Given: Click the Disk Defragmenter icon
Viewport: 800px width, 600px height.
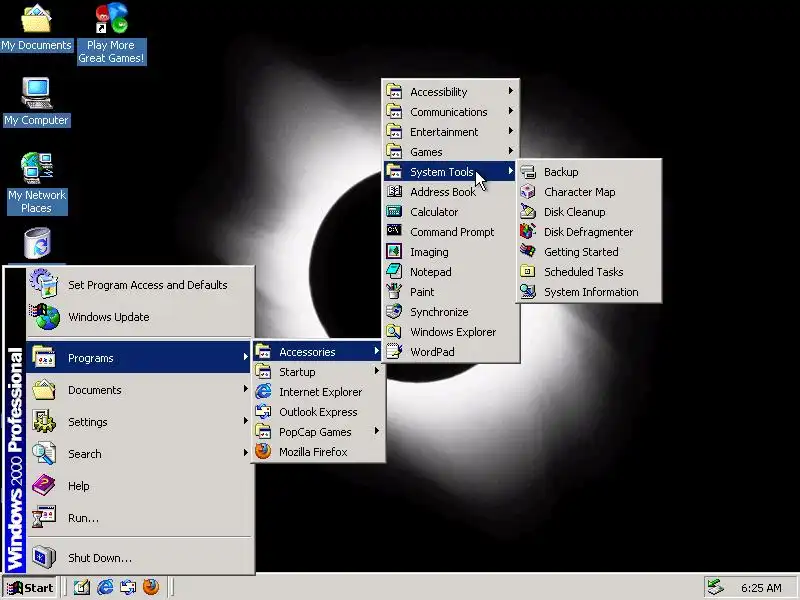Looking at the screenshot, I should pos(528,232).
